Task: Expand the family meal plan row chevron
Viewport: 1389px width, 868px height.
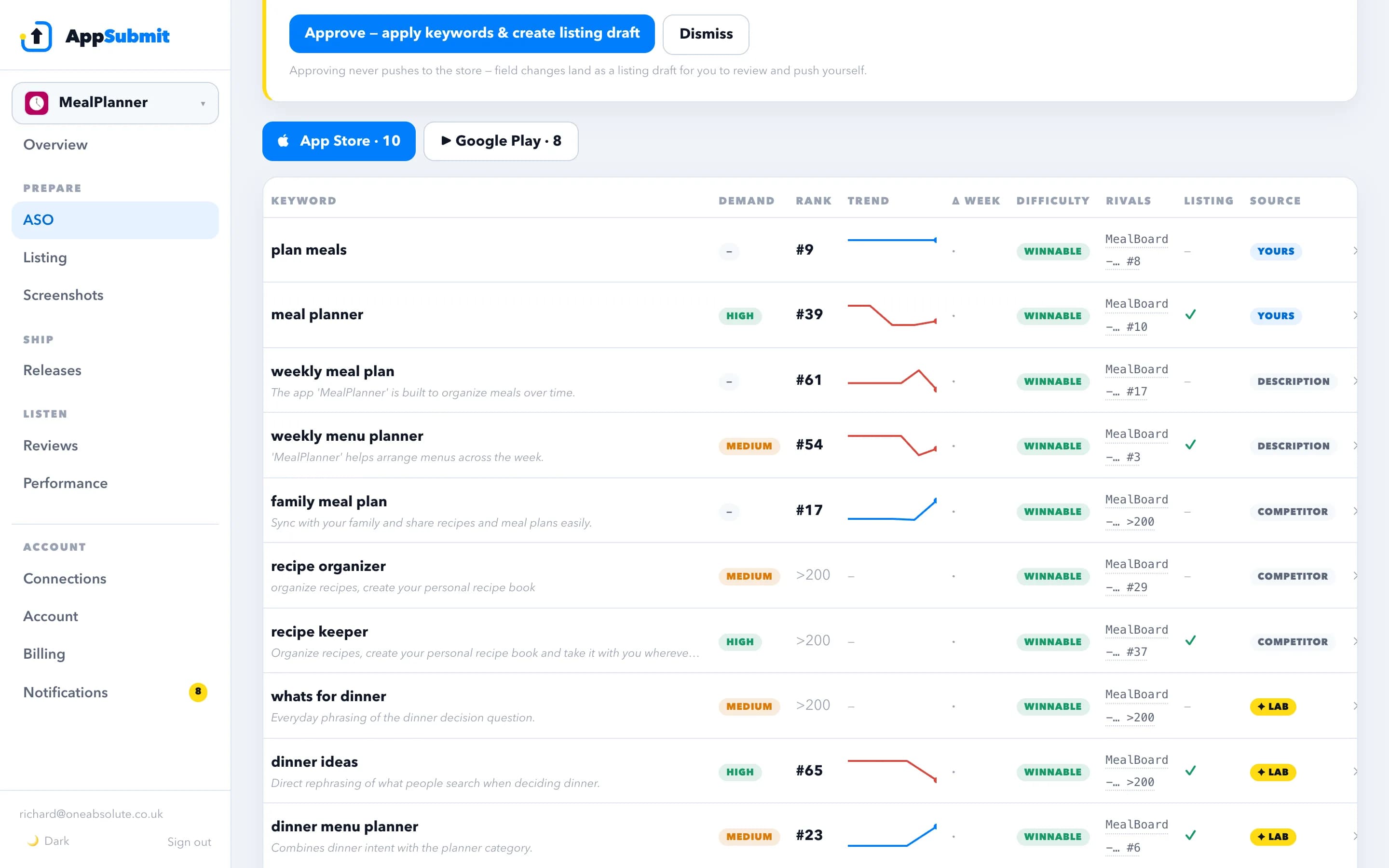Action: point(1355,511)
